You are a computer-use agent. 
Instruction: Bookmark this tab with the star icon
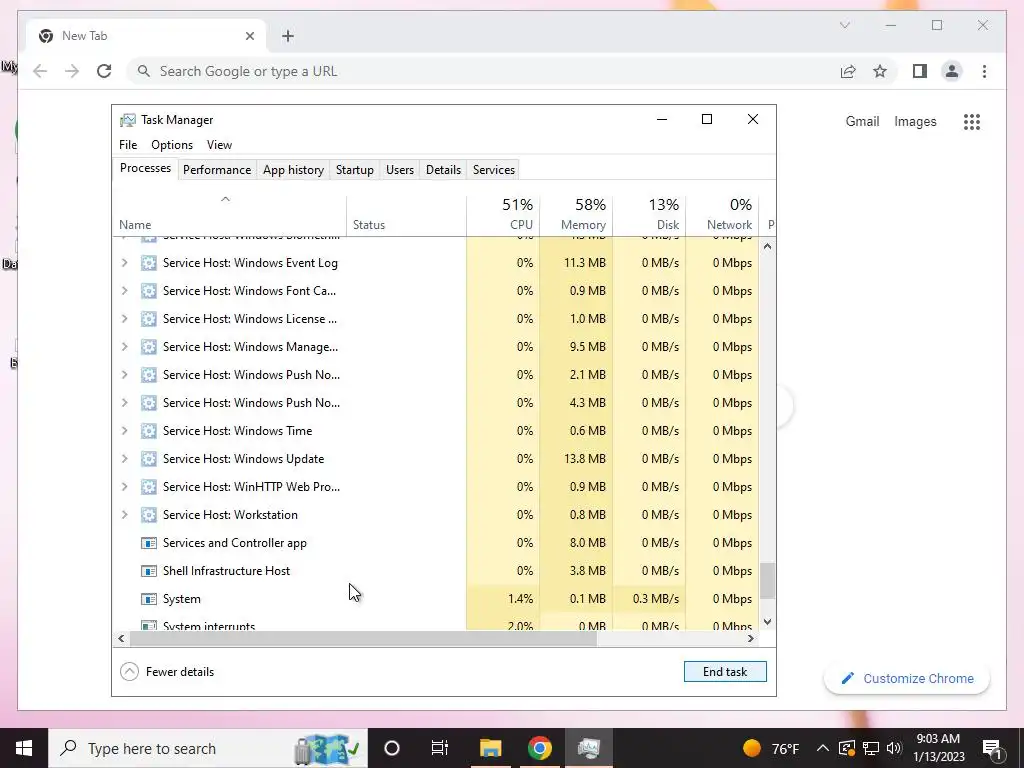point(880,71)
